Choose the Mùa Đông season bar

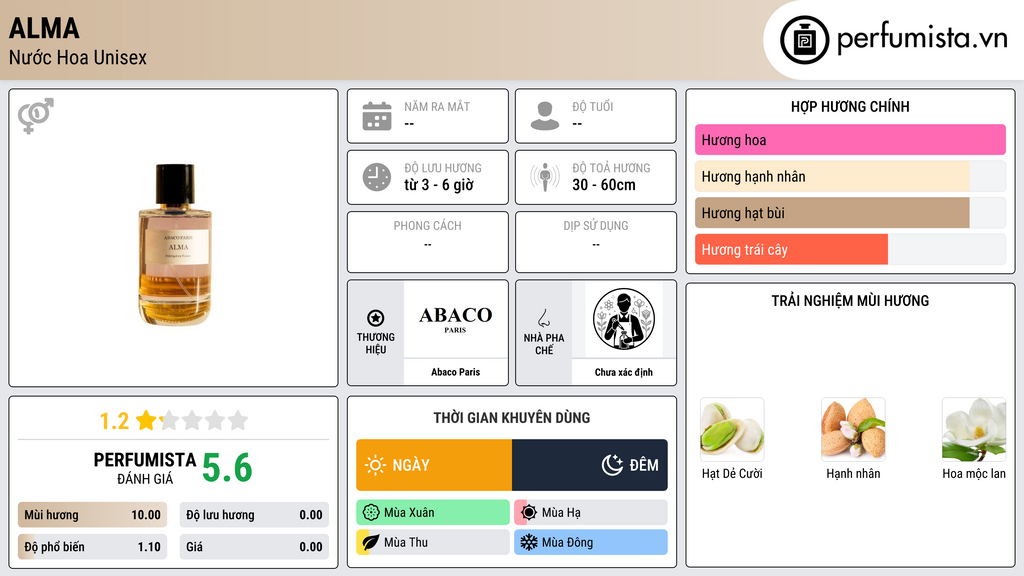click(x=591, y=543)
